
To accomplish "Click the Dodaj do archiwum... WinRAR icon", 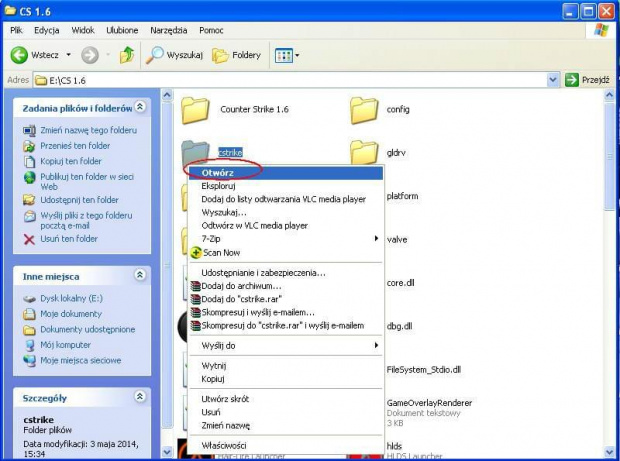I will coord(195,286).
